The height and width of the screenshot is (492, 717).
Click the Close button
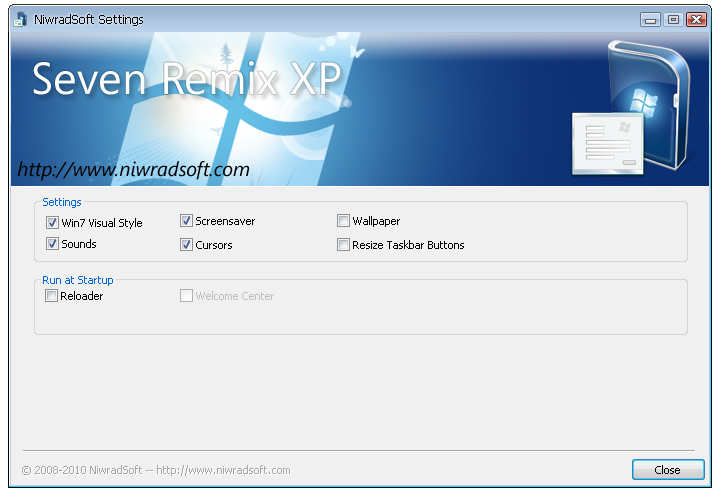point(668,470)
